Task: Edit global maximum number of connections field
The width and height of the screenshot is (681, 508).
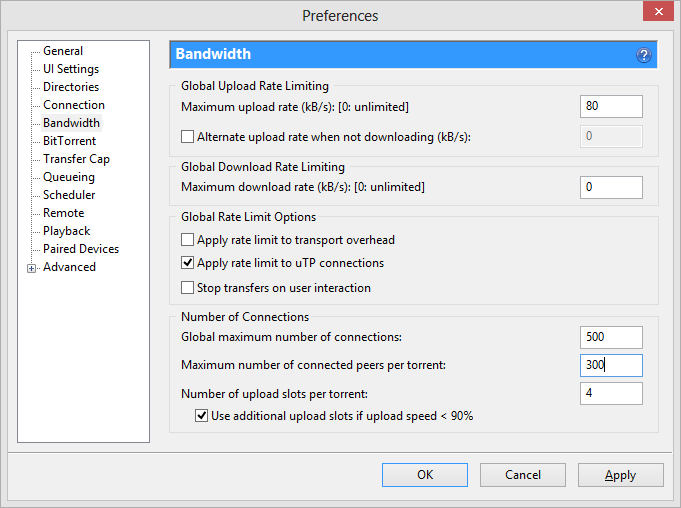Action: click(x=610, y=338)
